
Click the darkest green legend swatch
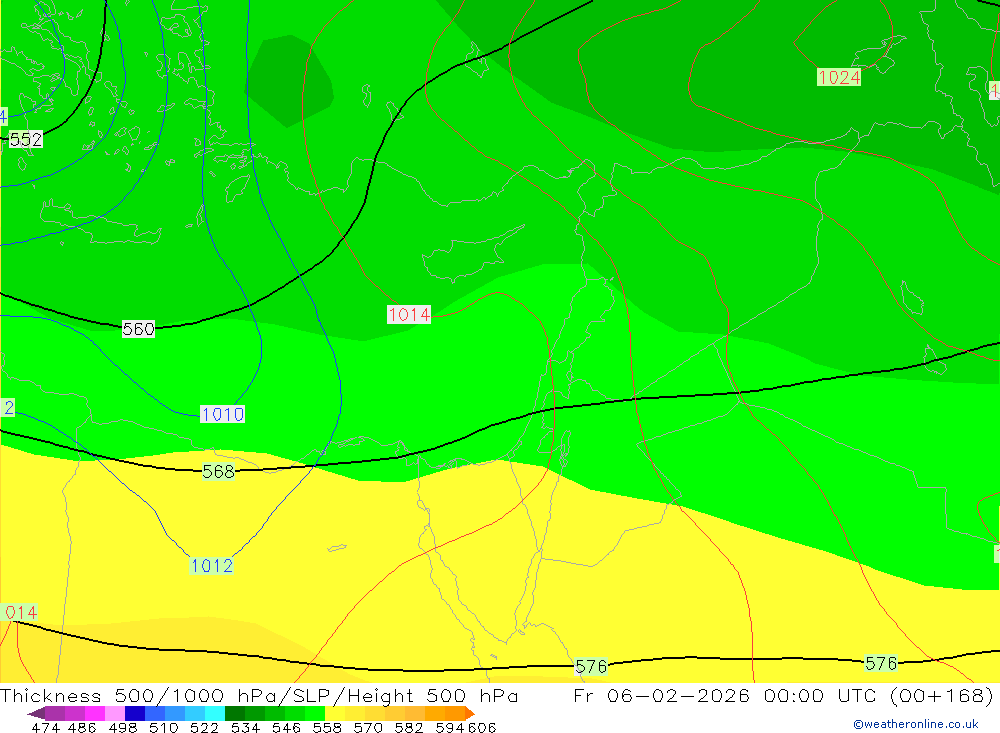[235, 713]
